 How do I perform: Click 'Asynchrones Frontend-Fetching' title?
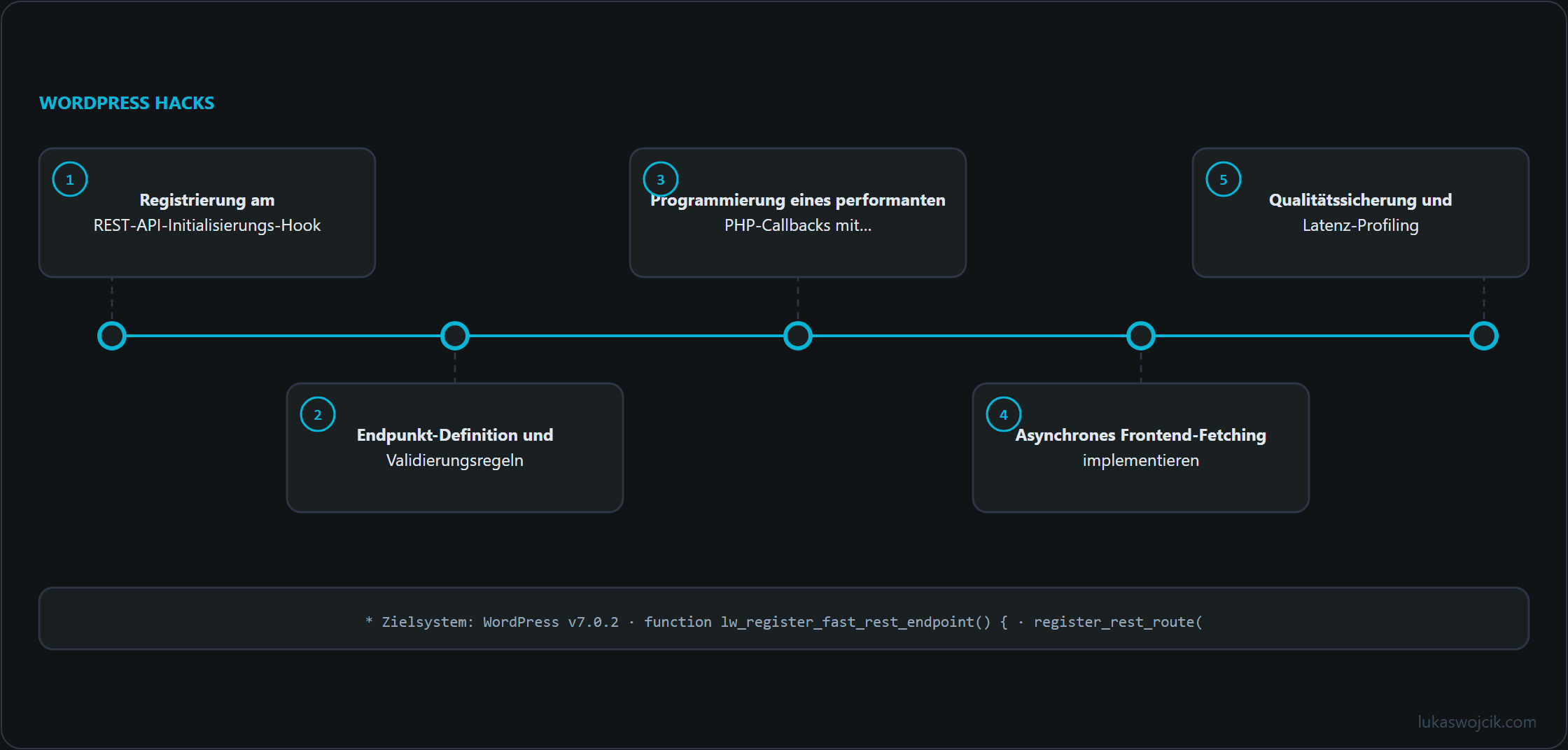[x=1141, y=435]
